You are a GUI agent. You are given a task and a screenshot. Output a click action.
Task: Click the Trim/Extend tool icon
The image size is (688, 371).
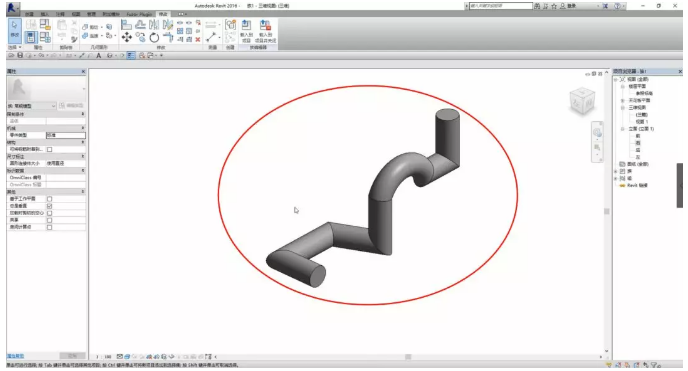(168, 37)
